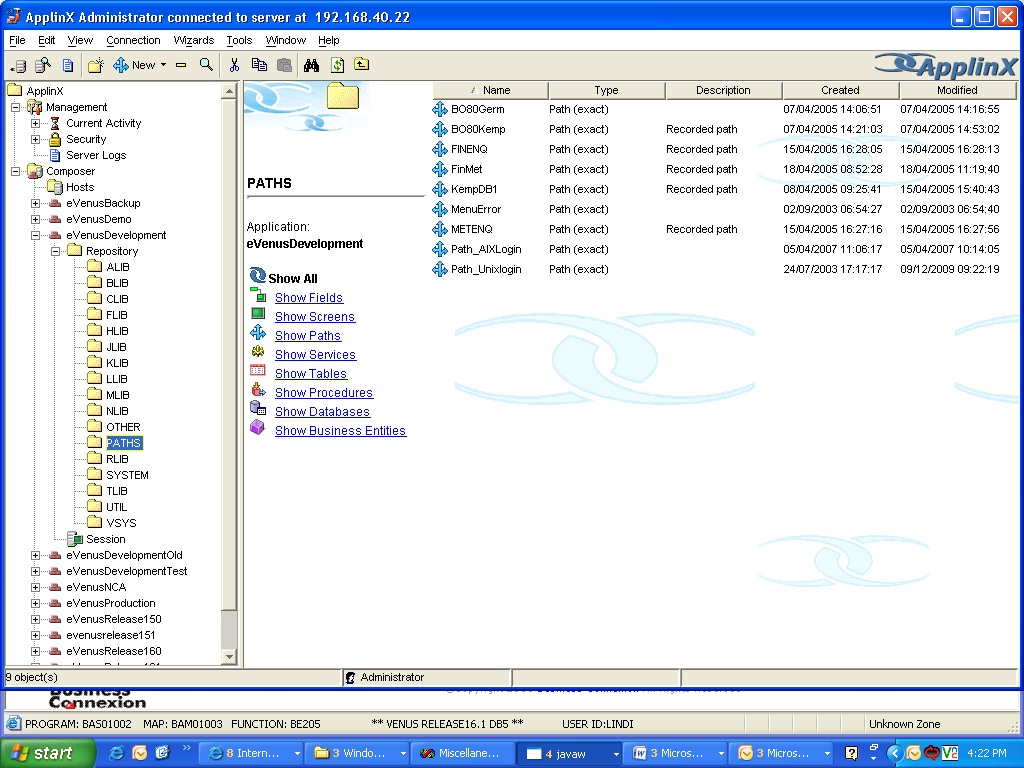Sort the list by the Name column header
The height and width of the screenshot is (768, 1024).
(x=490, y=90)
